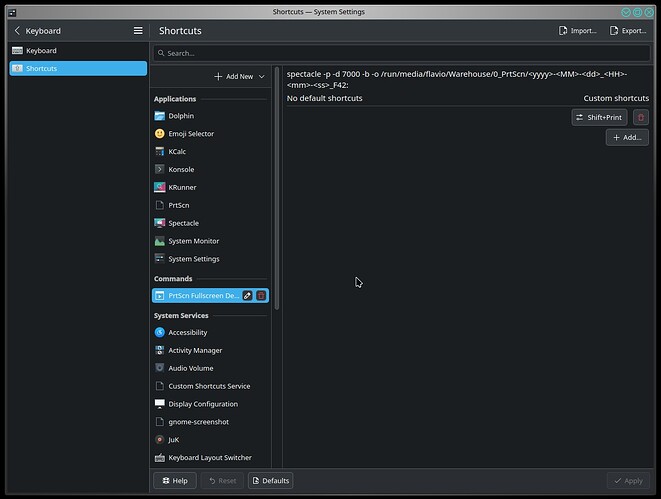The height and width of the screenshot is (499, 661).
Task: Remove the Shift+Print shortcut with the red trash icon
Action: pos(641,117)
